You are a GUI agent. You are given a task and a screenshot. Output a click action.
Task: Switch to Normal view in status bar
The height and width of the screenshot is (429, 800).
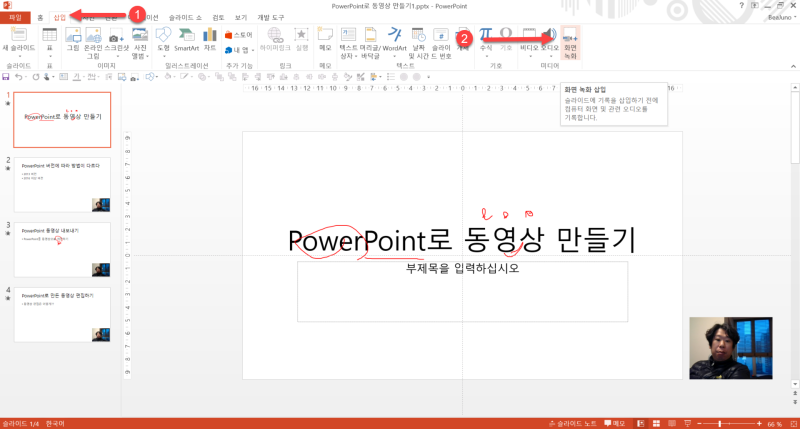point(640,424)
